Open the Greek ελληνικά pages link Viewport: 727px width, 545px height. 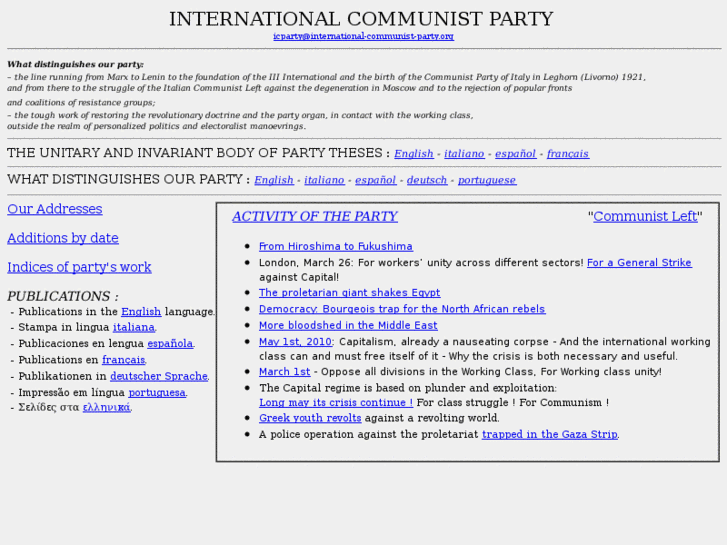tap(106, 408)
